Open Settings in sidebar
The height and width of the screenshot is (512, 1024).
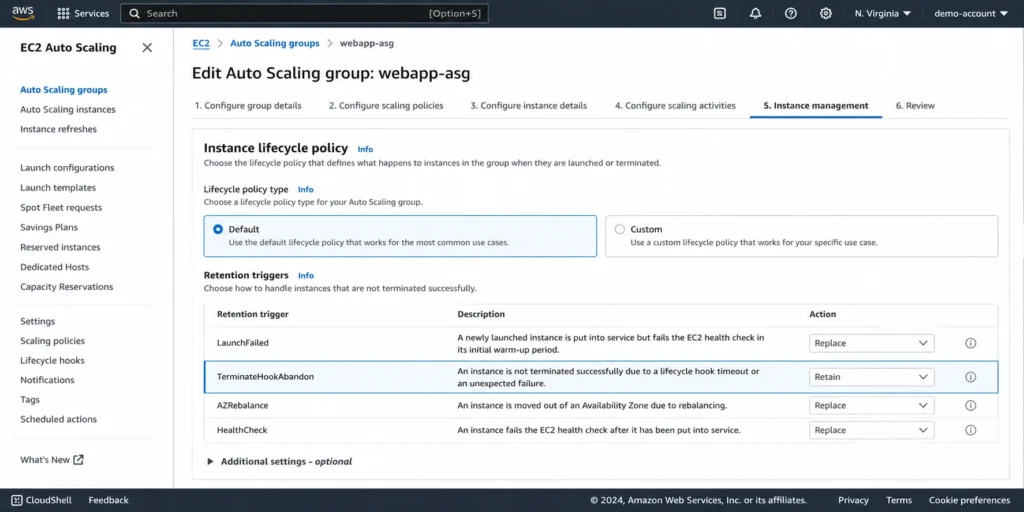[38, 321]
